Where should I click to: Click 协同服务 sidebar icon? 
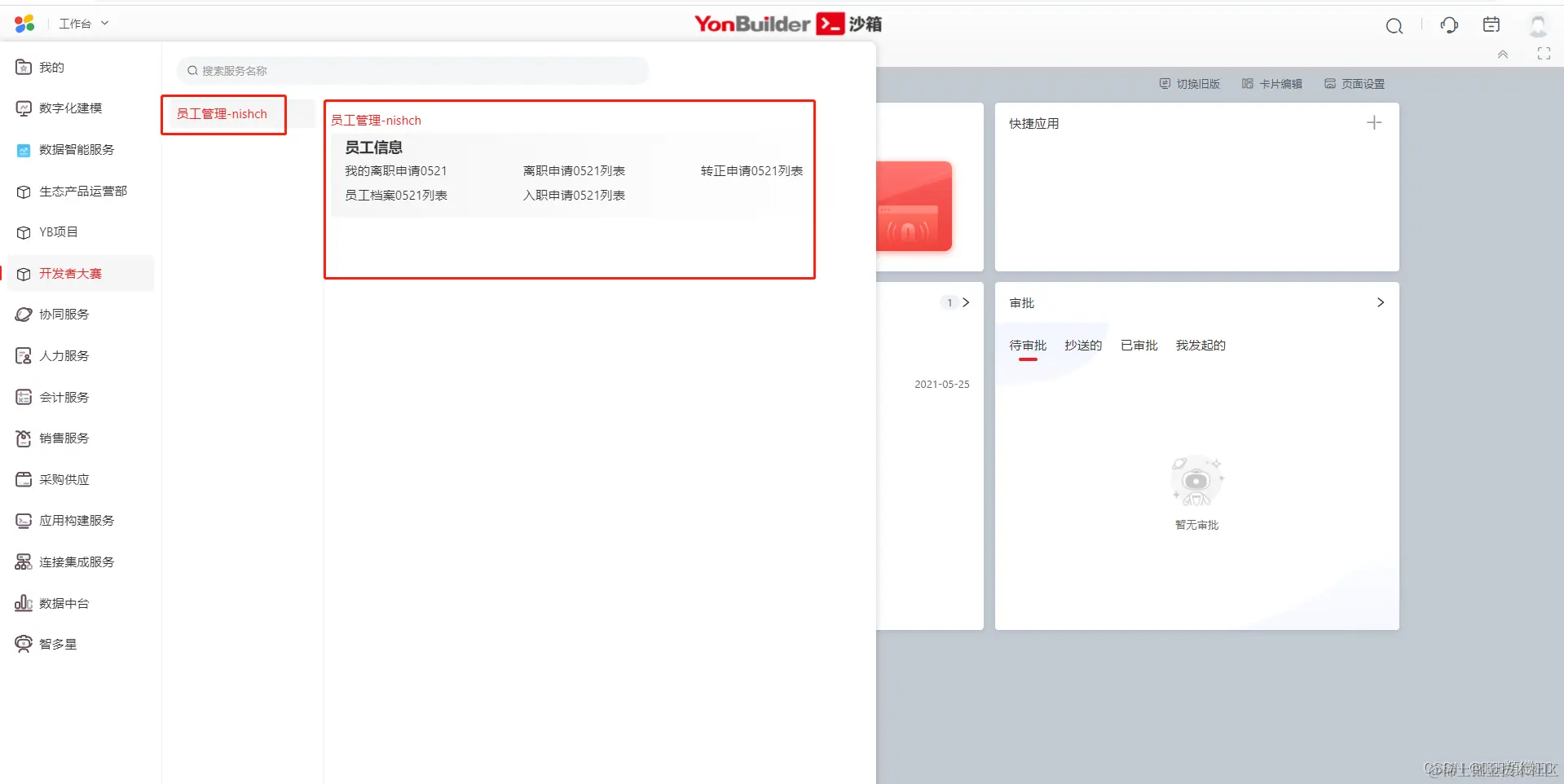[24, 315]
